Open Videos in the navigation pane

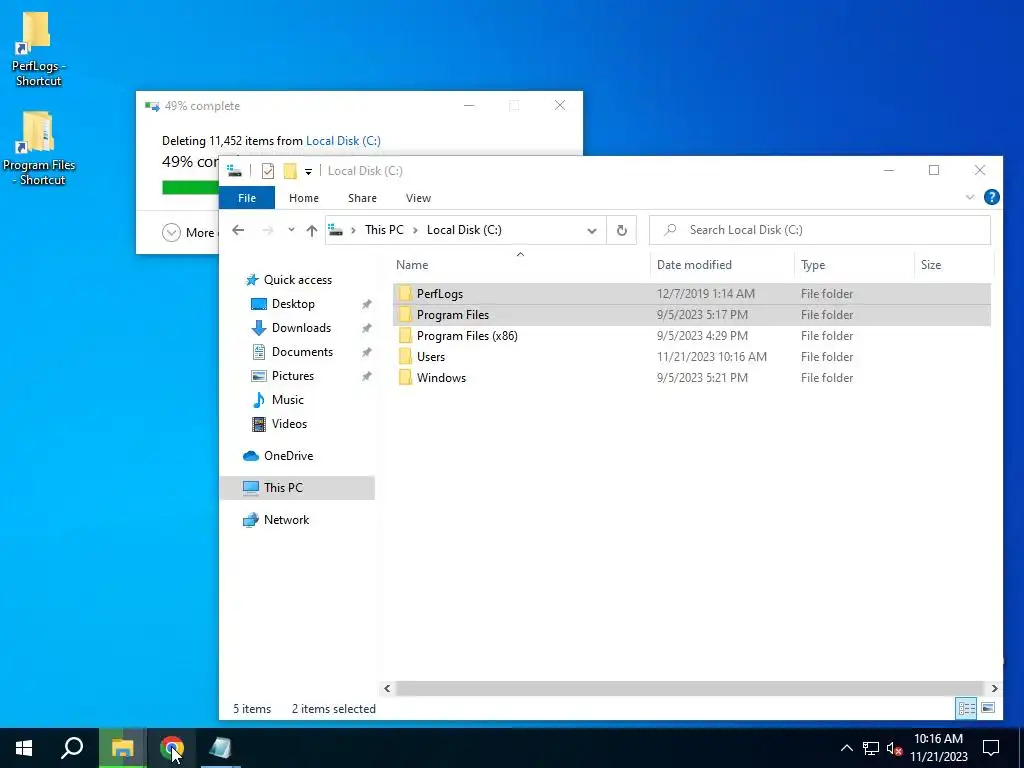point(279,424)
